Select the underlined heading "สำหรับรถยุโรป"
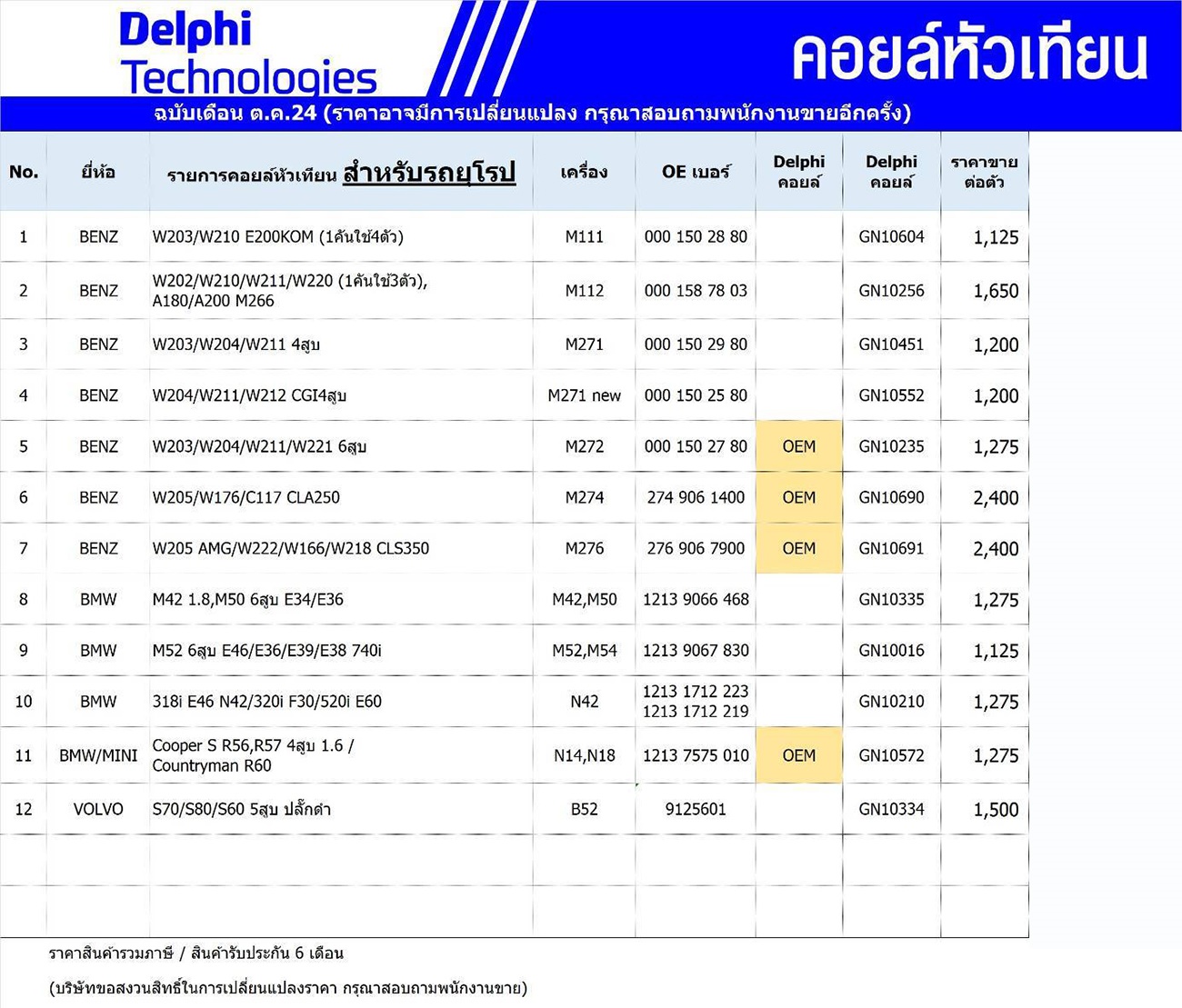 pos(429,172)
